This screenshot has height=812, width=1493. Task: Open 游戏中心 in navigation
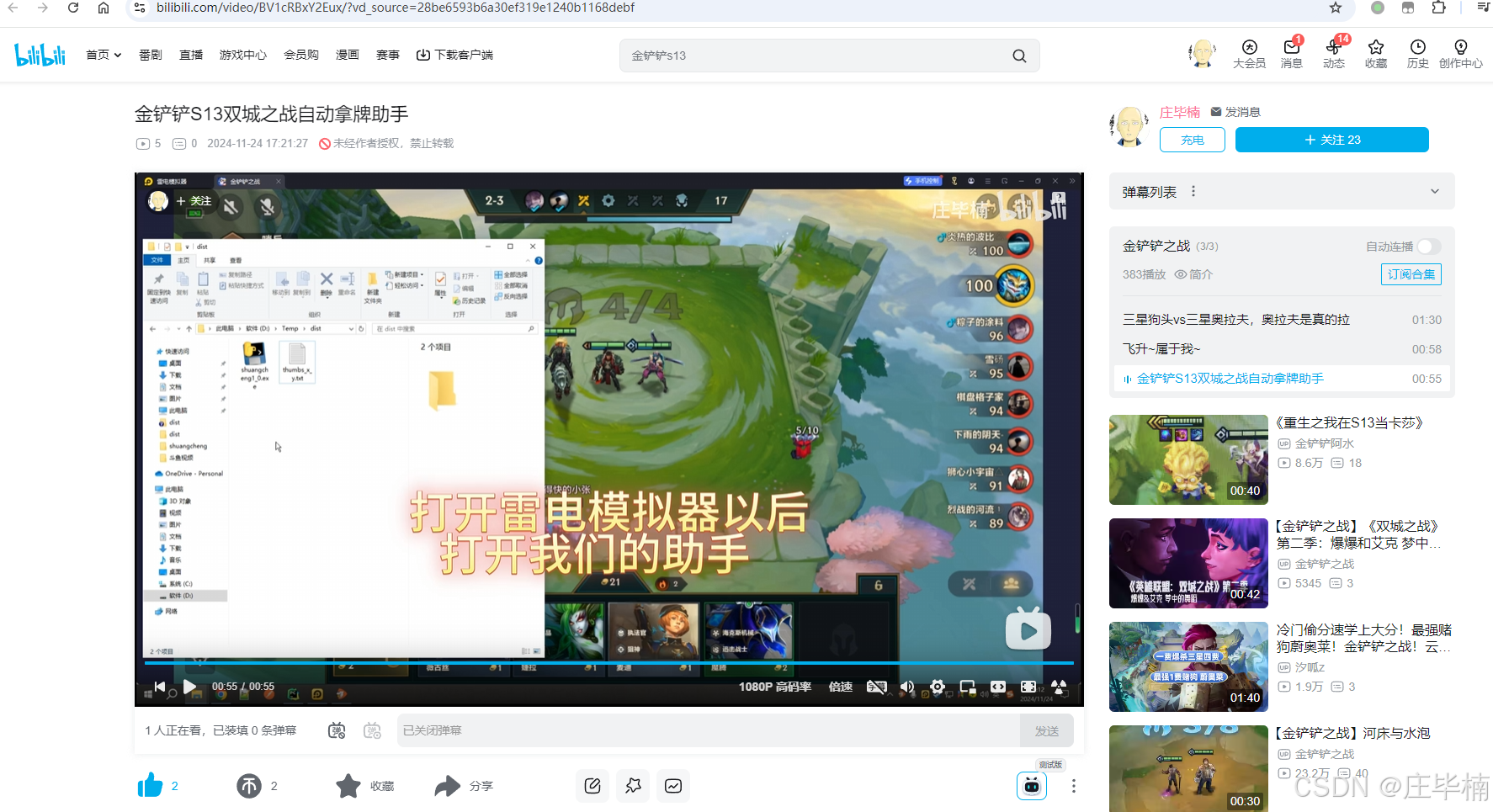243,55
